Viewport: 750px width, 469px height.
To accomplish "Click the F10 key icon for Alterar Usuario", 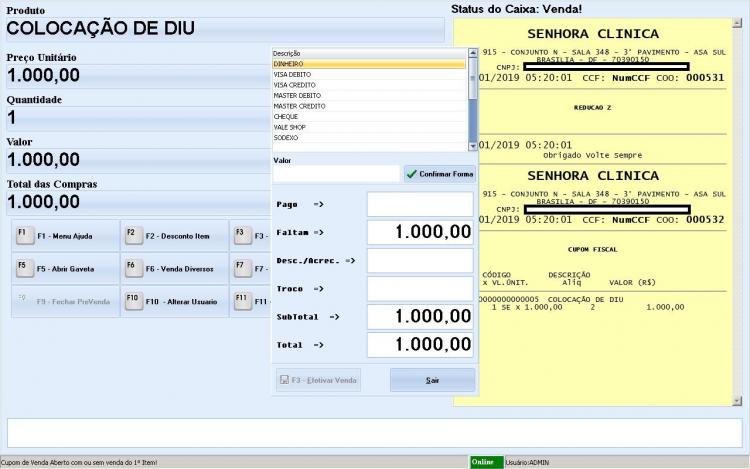I will point(134,301).
